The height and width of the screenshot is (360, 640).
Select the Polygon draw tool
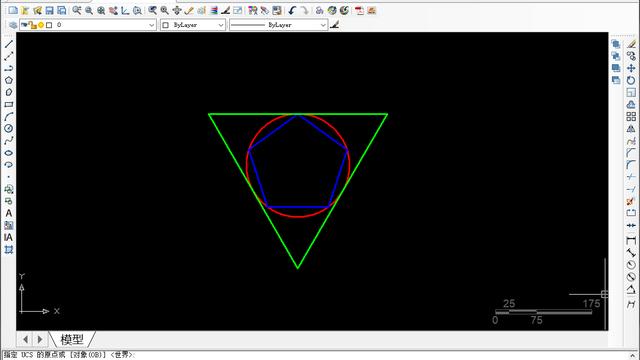[x=9, y=80]
